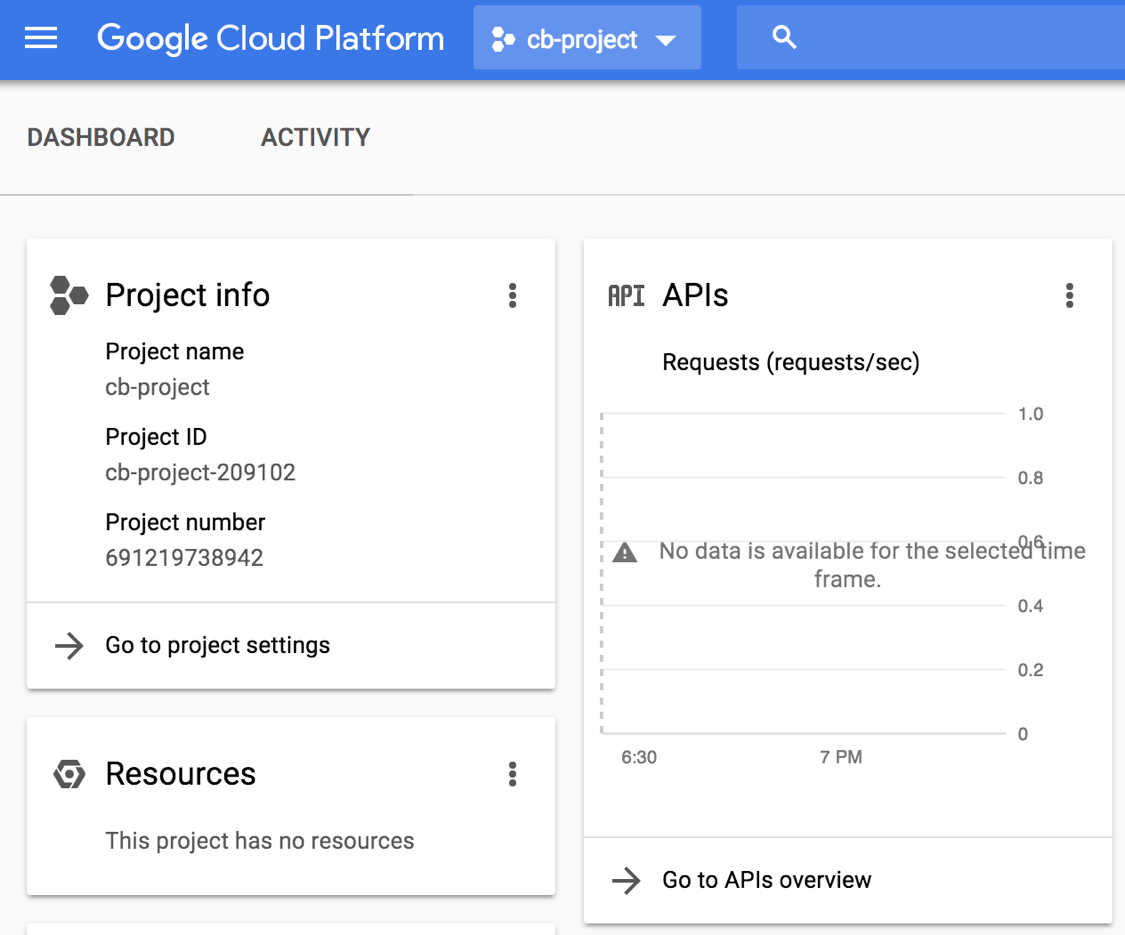Open Resources card options menu
This screenshot has height=935, width=1125.
tap(512, 774)
